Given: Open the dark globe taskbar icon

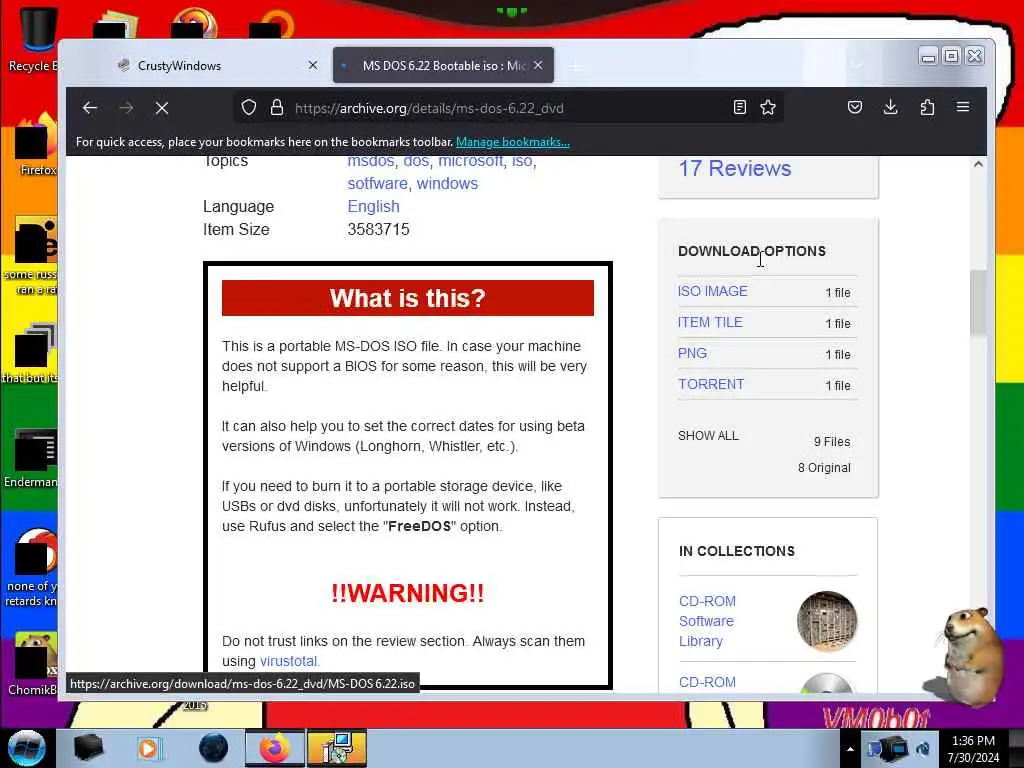Looking at the screenshot, I should click(214, 748).
